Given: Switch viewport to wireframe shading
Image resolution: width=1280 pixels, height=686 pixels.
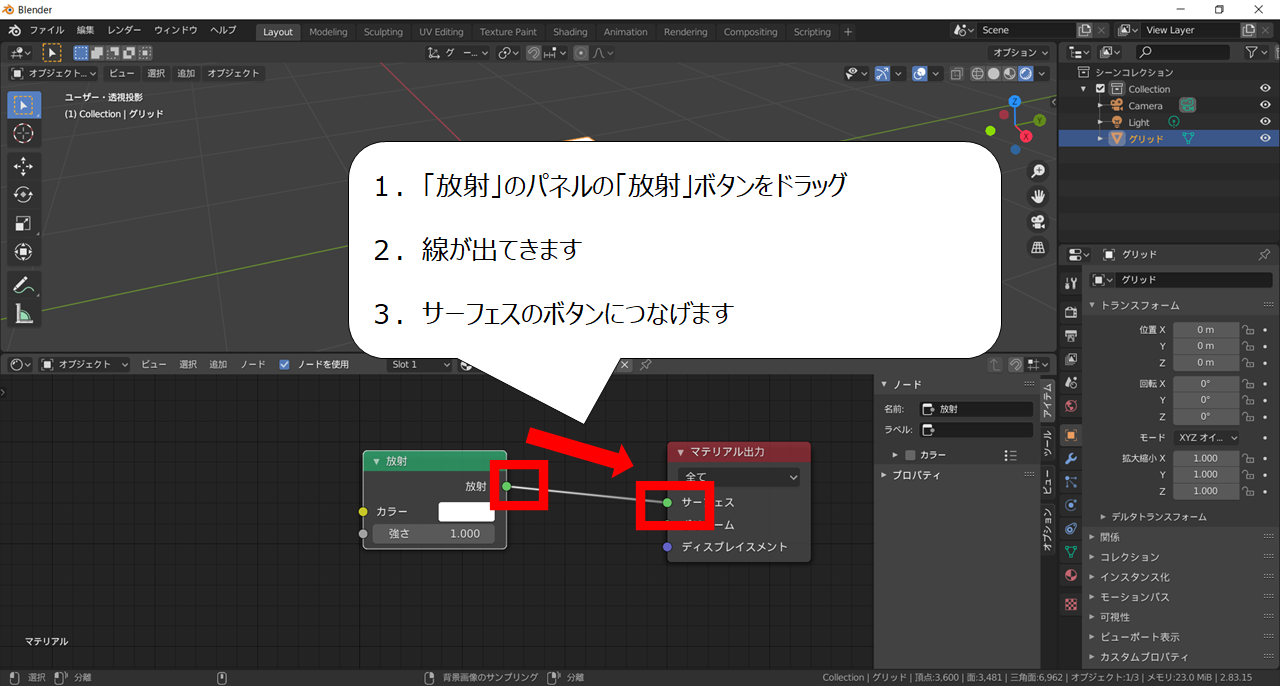Looking at the screenshot, I should pyautogui.click(x=976, y=73).
